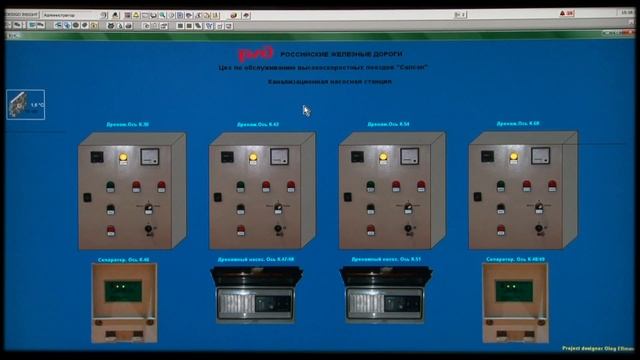Click analog meter gauge on К.54 panel

[x=409, y=156]
